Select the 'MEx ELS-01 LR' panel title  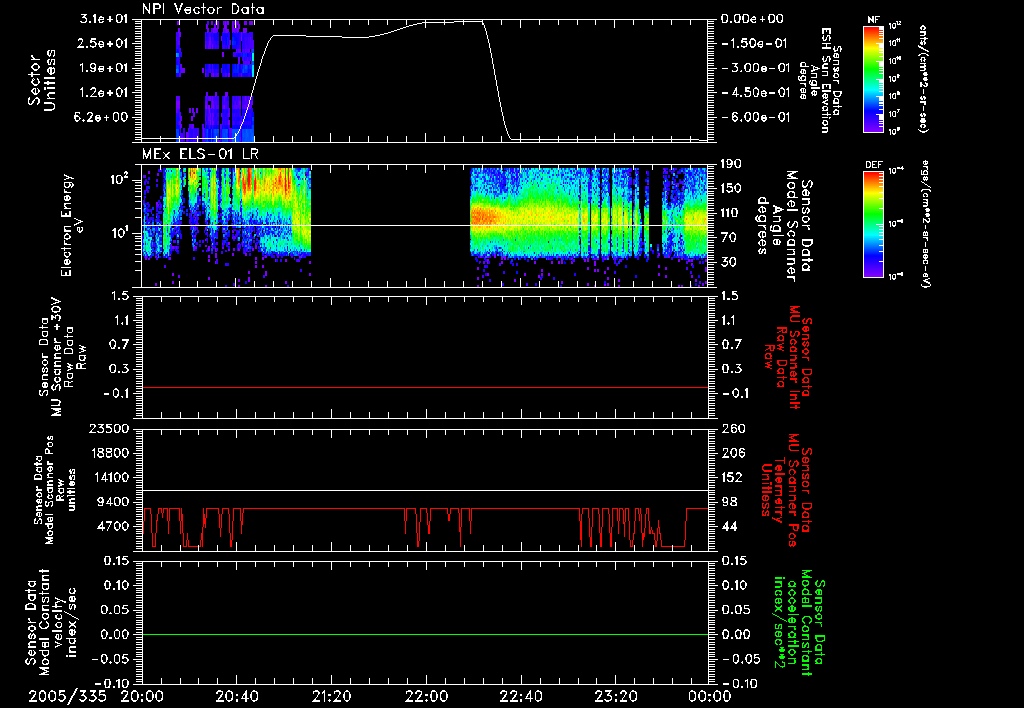(x=200, y=154)
